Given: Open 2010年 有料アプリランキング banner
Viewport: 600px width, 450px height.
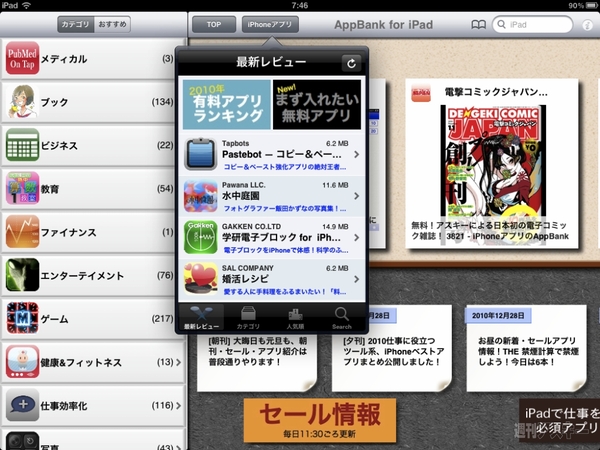Looking at the screenshot, I should point(227,104).
